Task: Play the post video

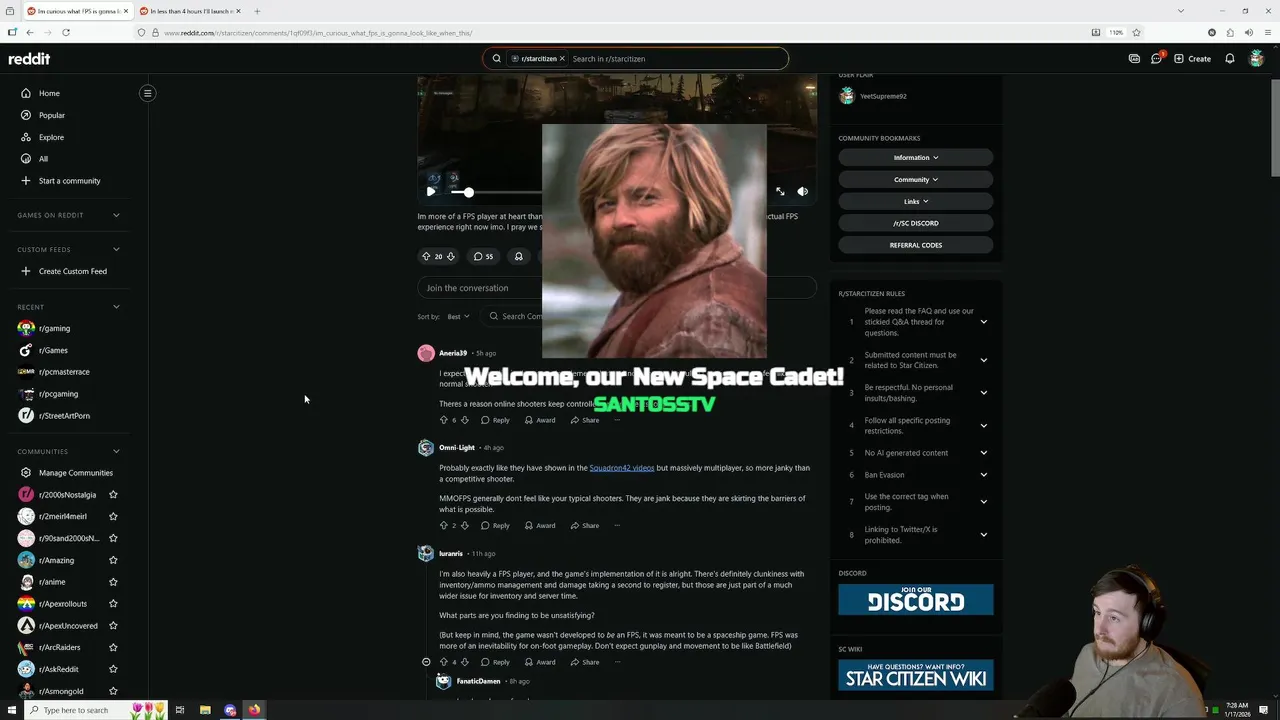Action: pyautogui.click(x=431, y=191)
